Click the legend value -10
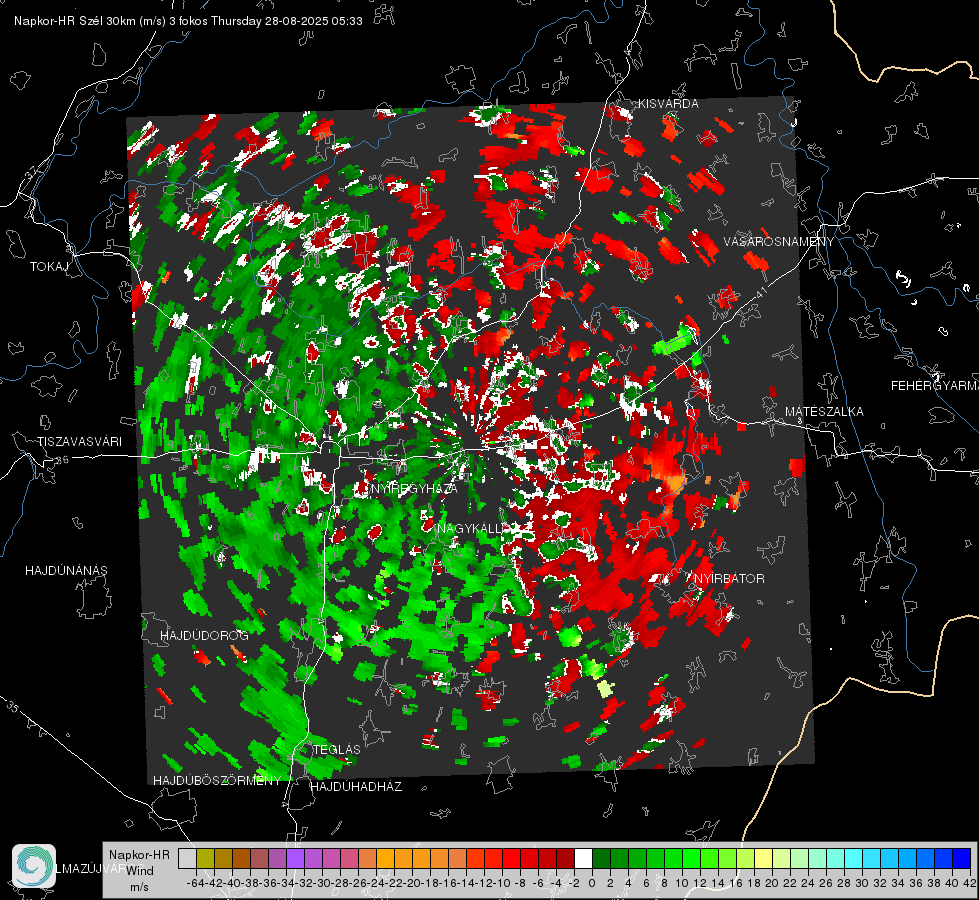This screenshot has height=900, width=979. pos(502,883)
